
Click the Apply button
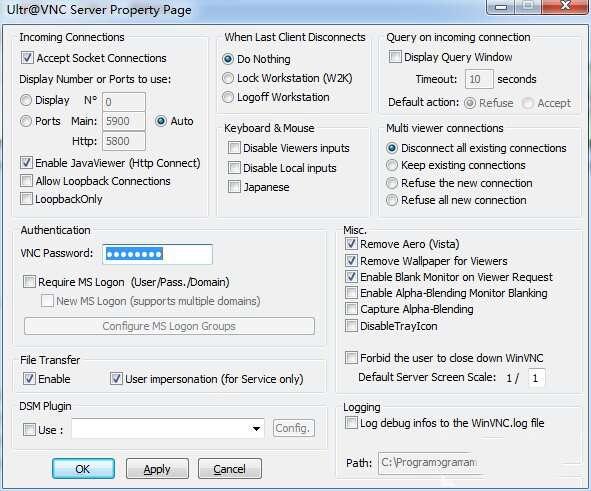[x=157, y=469]
